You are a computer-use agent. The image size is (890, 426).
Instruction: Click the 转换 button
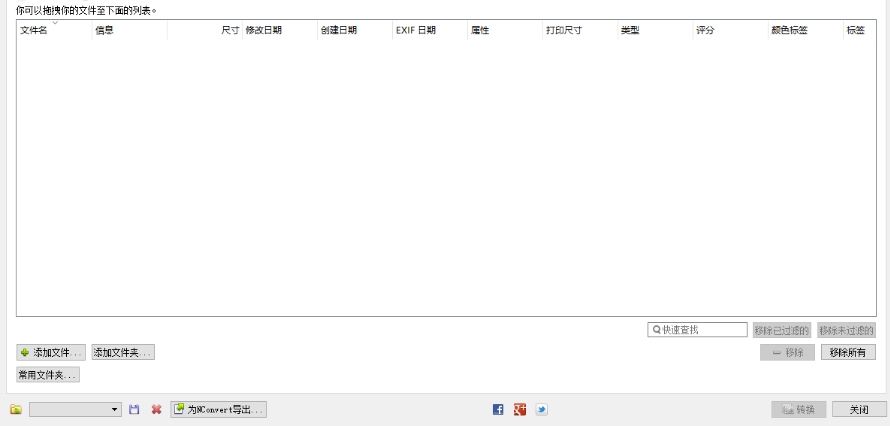[x=799, y=410]
